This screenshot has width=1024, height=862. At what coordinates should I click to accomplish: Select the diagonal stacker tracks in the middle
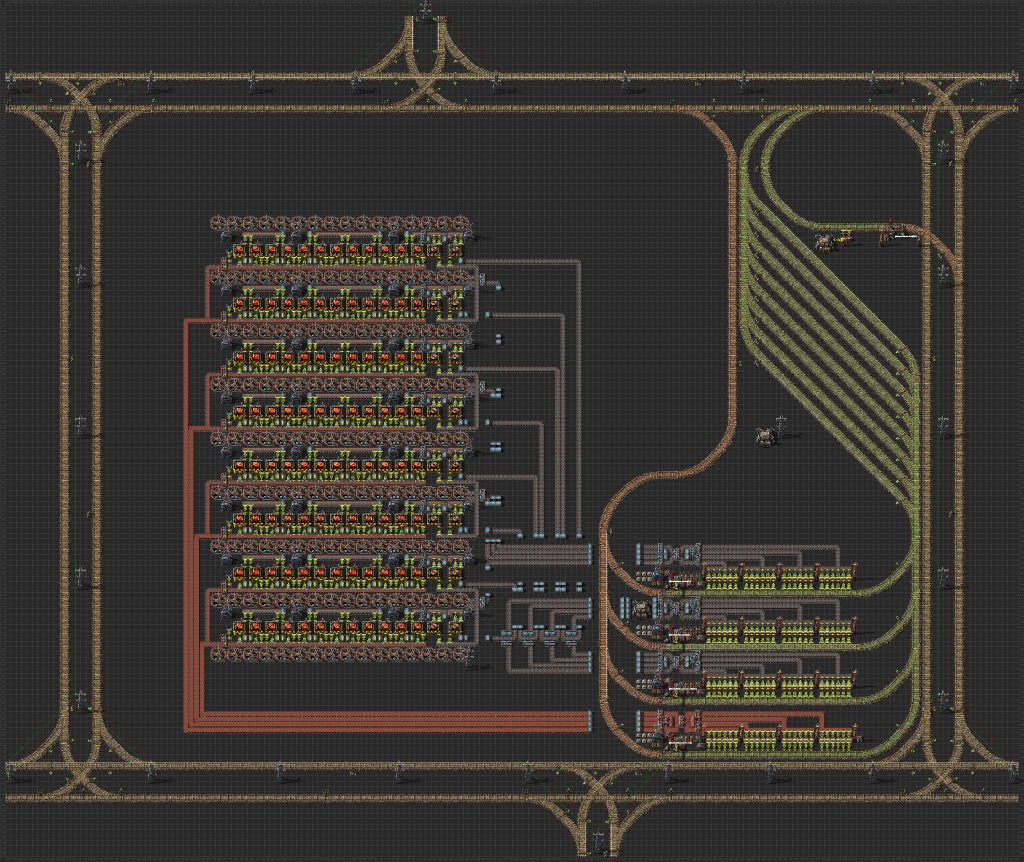click(x=829, y=349)
